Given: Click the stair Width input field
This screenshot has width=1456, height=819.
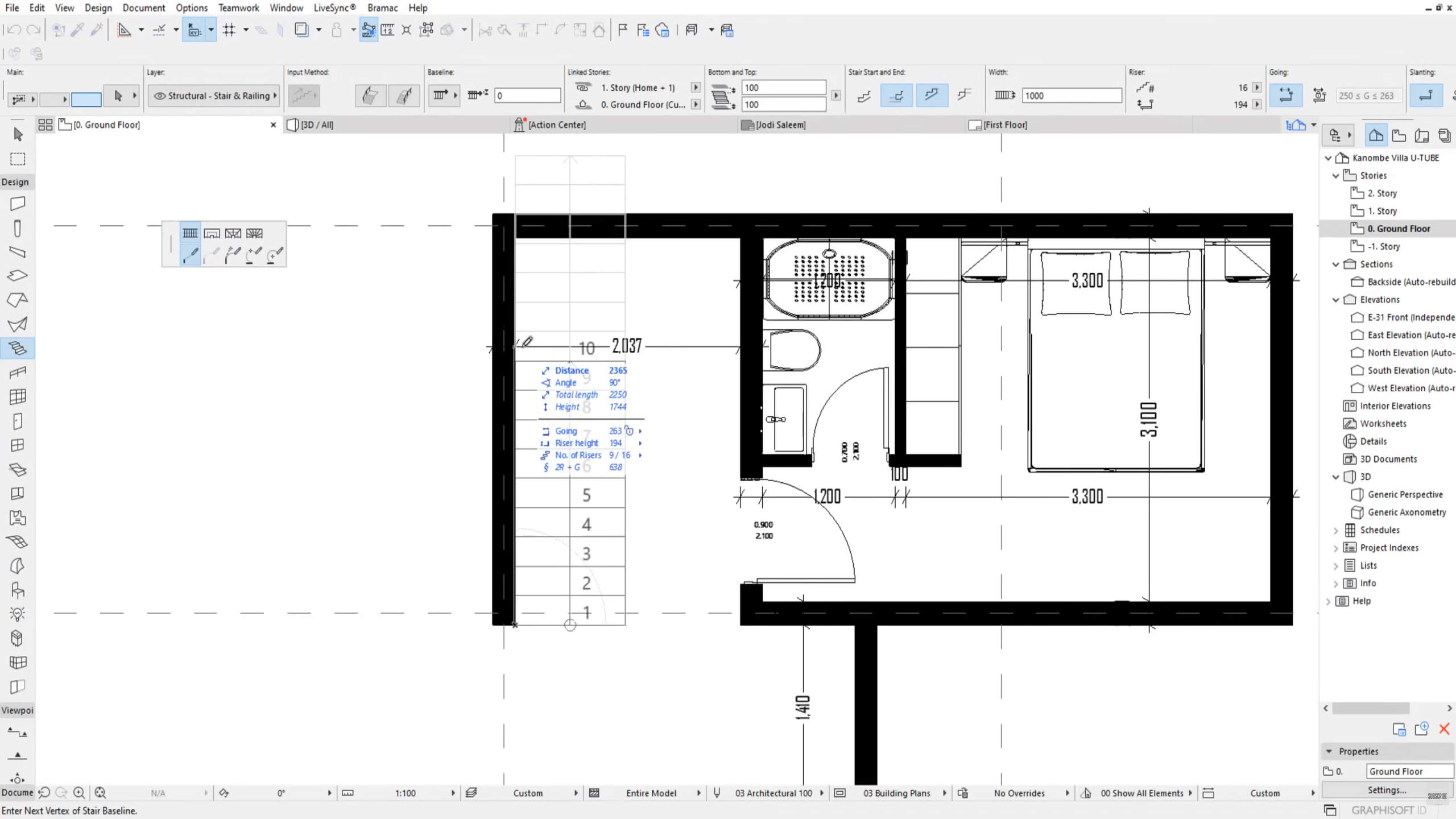Looking at the screenshot, I should pyautogui.click(x=1072, y=96).
